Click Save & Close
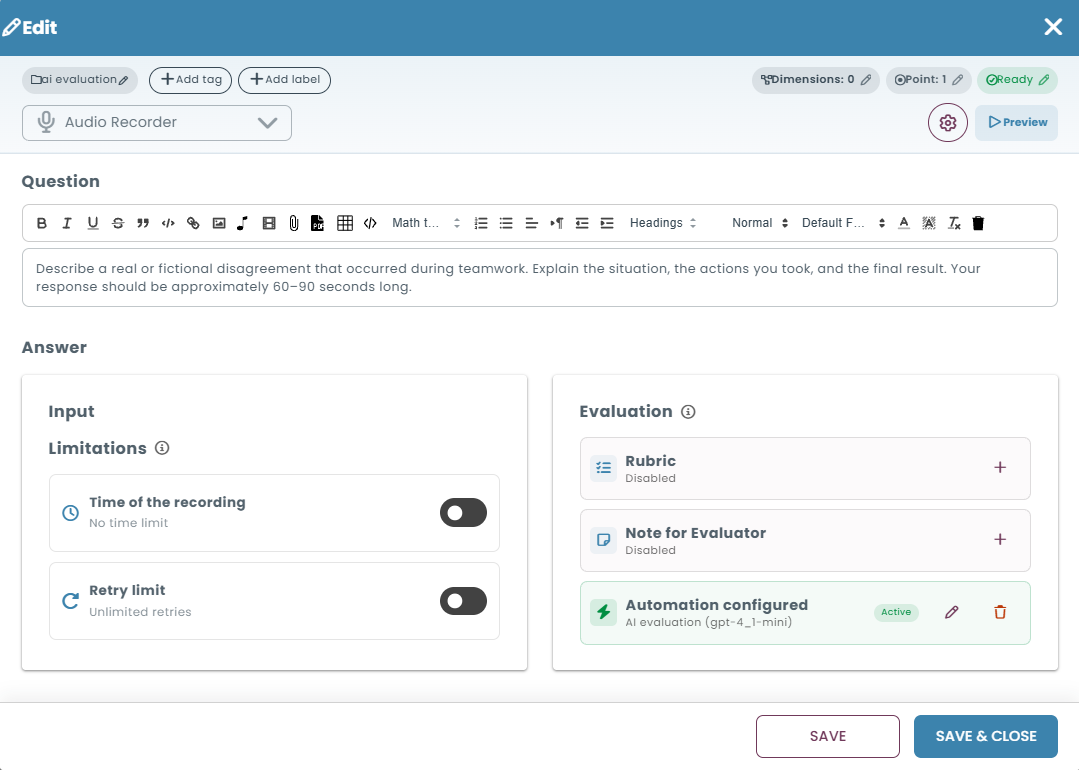 coord(985,736)
